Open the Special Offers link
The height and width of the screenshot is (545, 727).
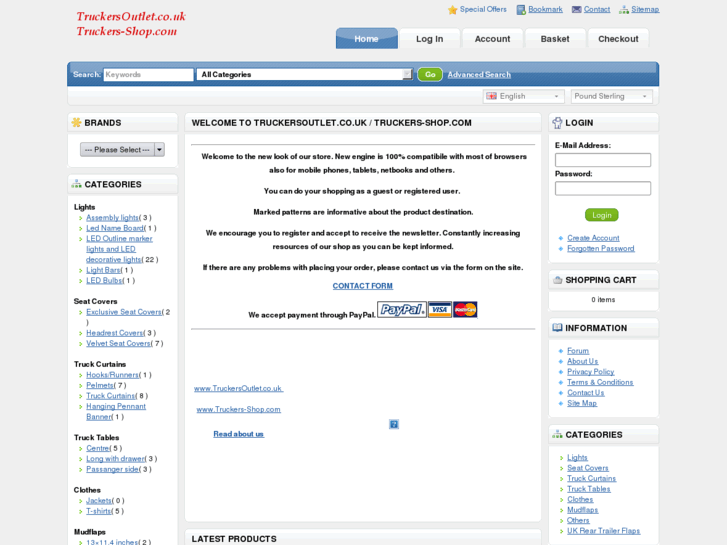[483, 9]
